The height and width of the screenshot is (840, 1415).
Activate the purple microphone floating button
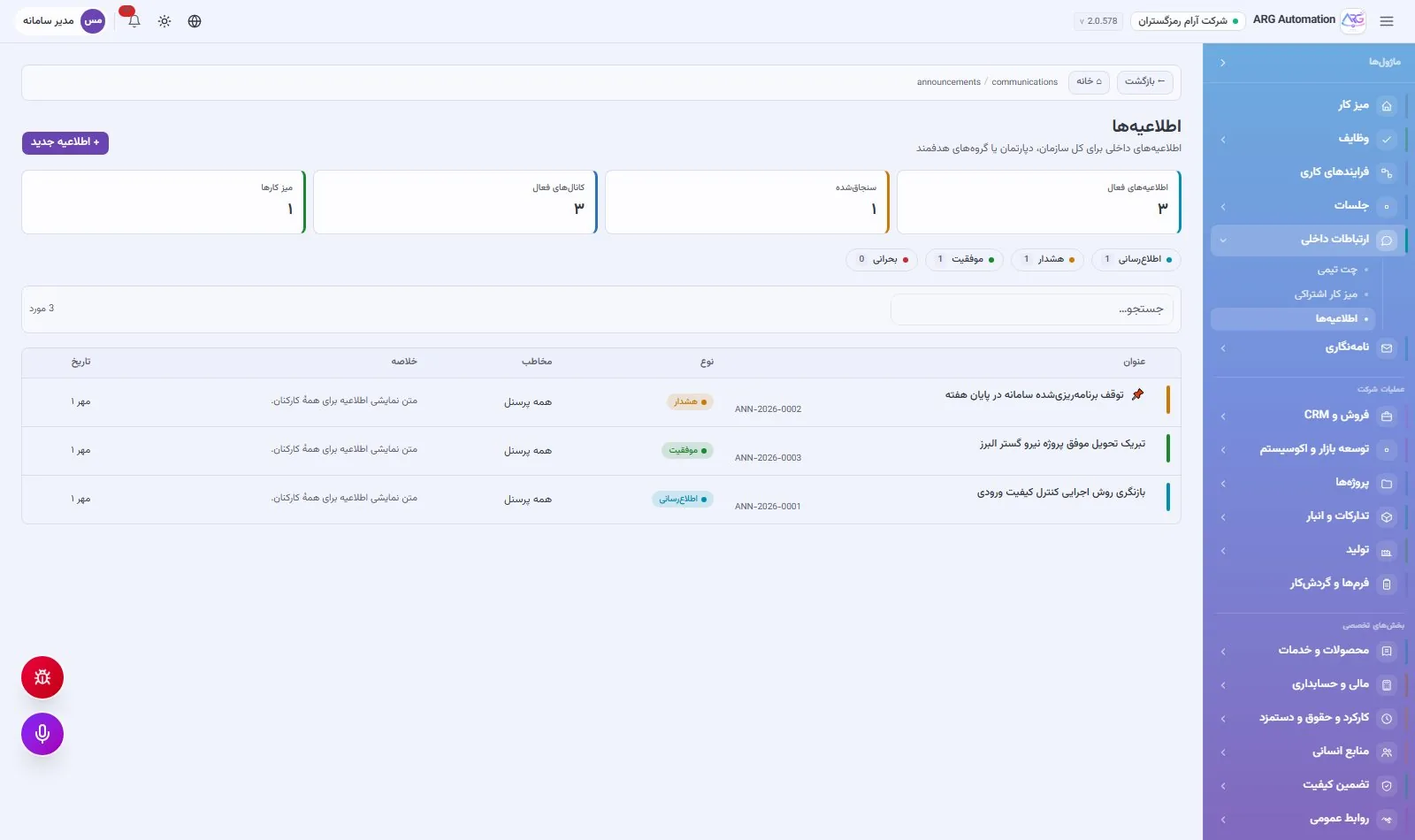point(42,734)
